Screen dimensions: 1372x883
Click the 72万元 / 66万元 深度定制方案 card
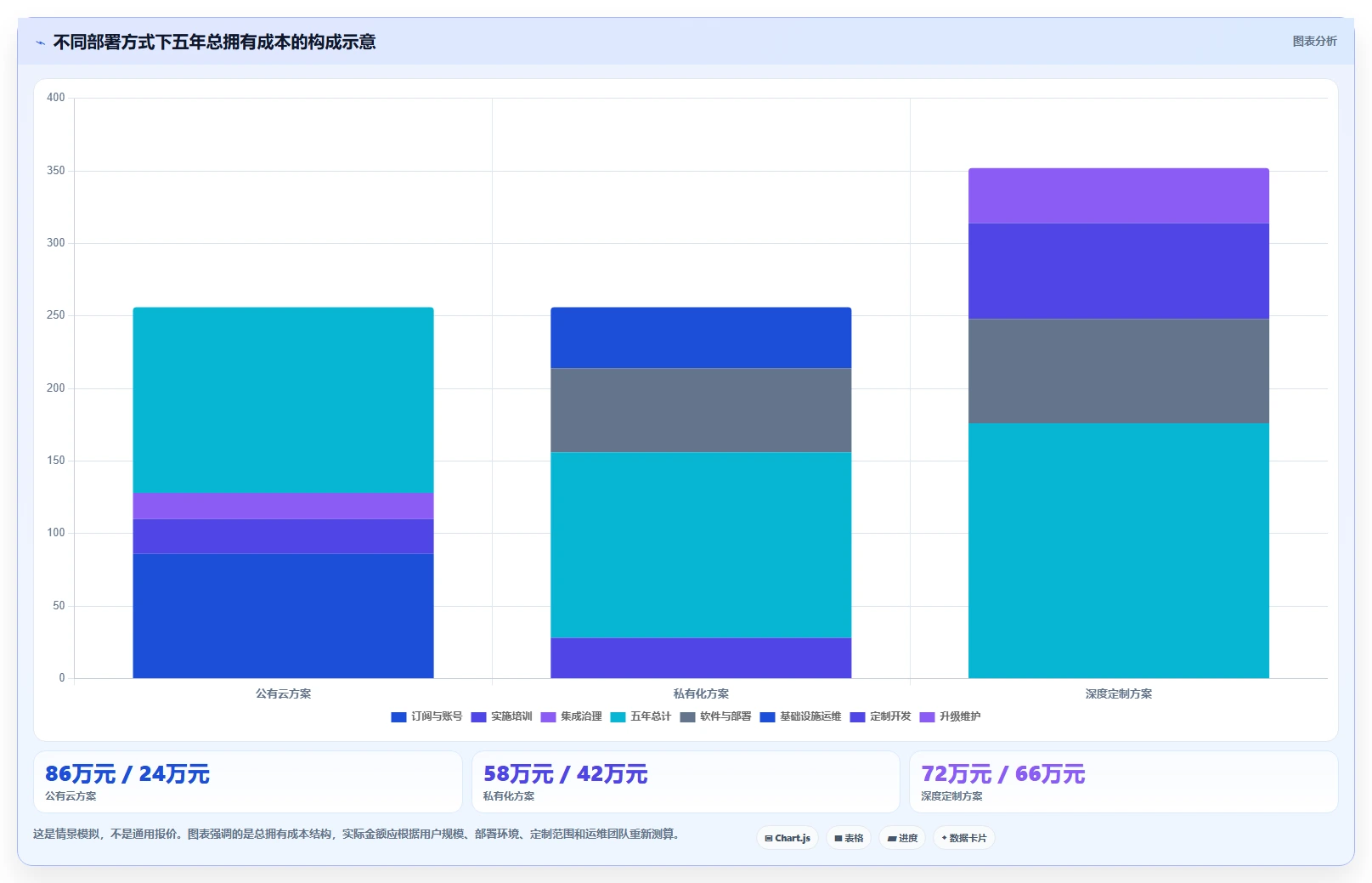1123,782
